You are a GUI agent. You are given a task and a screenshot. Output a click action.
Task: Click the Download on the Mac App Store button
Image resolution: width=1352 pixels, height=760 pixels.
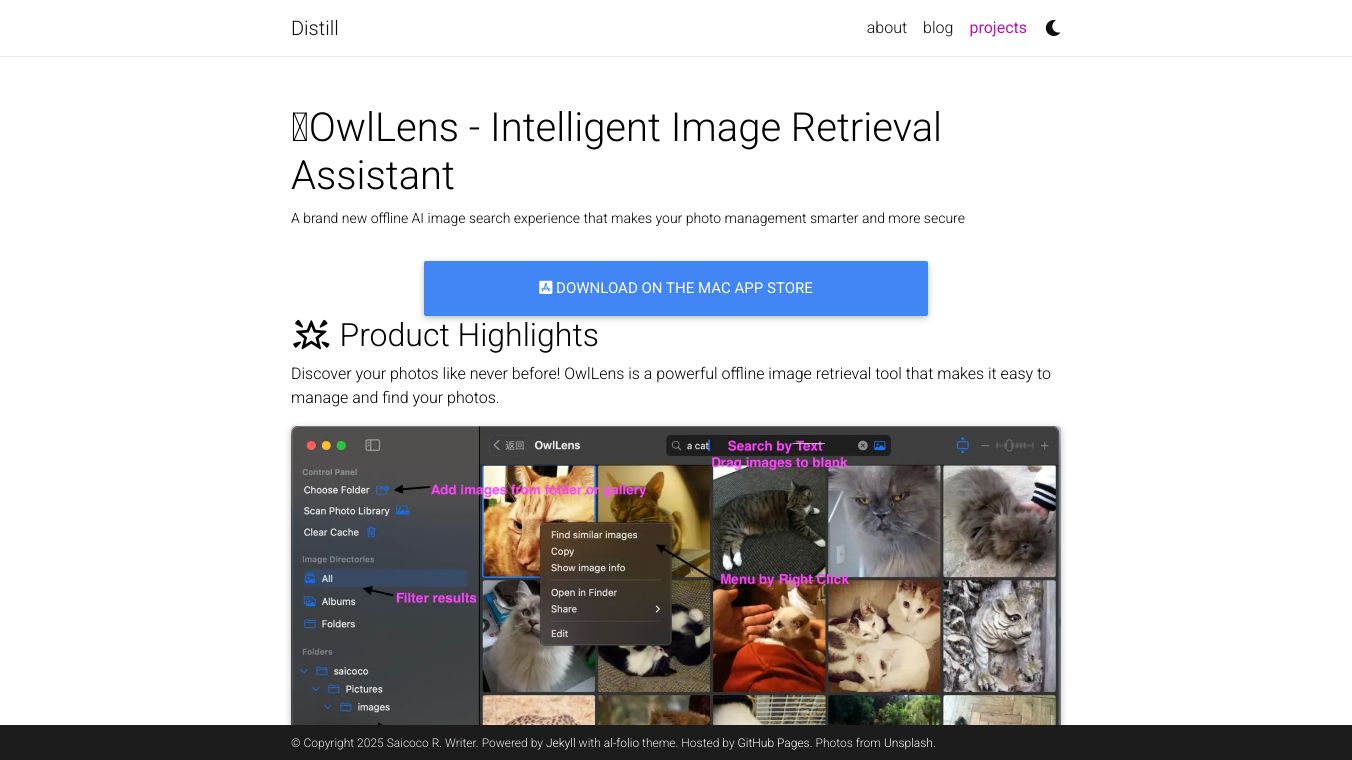coord(676,288)
